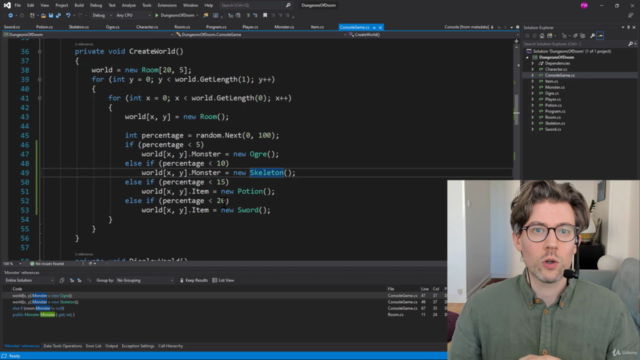This screenshot has width=640, height=360.
Task: Open the Entire Solution scope dropdown
Action: tap(29, 280)
